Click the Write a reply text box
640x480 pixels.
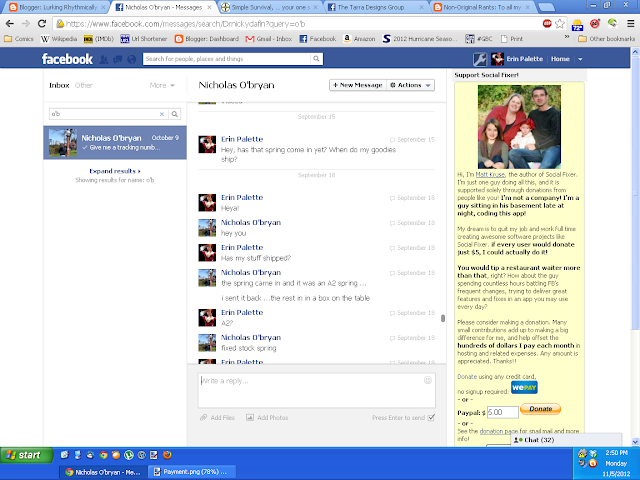(x=316, y=391)
